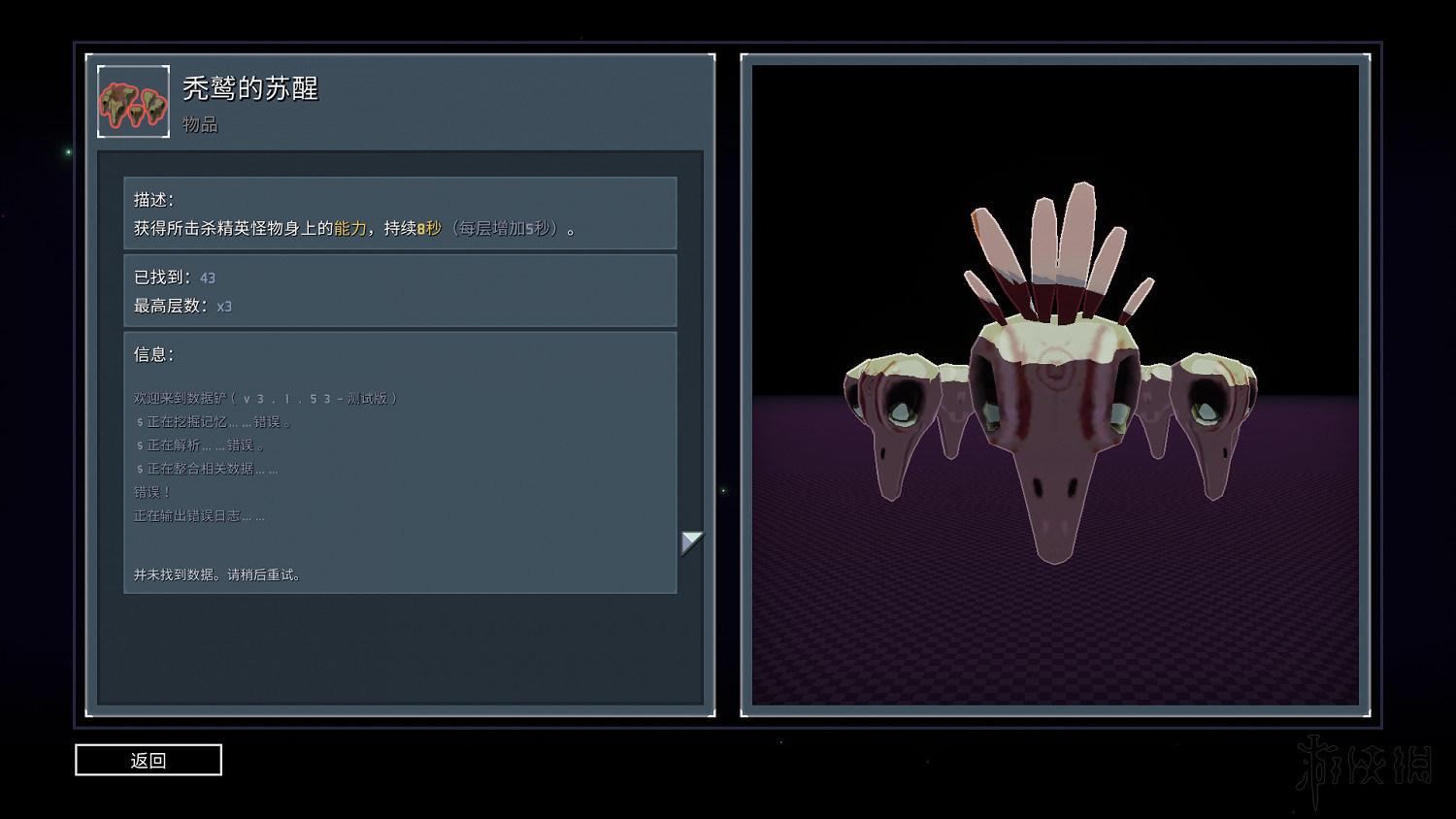The width and height of the screenshot is (1456, 819).
Task: Click the 正在挖掘记忆 error line
Action: click(214, 422)
